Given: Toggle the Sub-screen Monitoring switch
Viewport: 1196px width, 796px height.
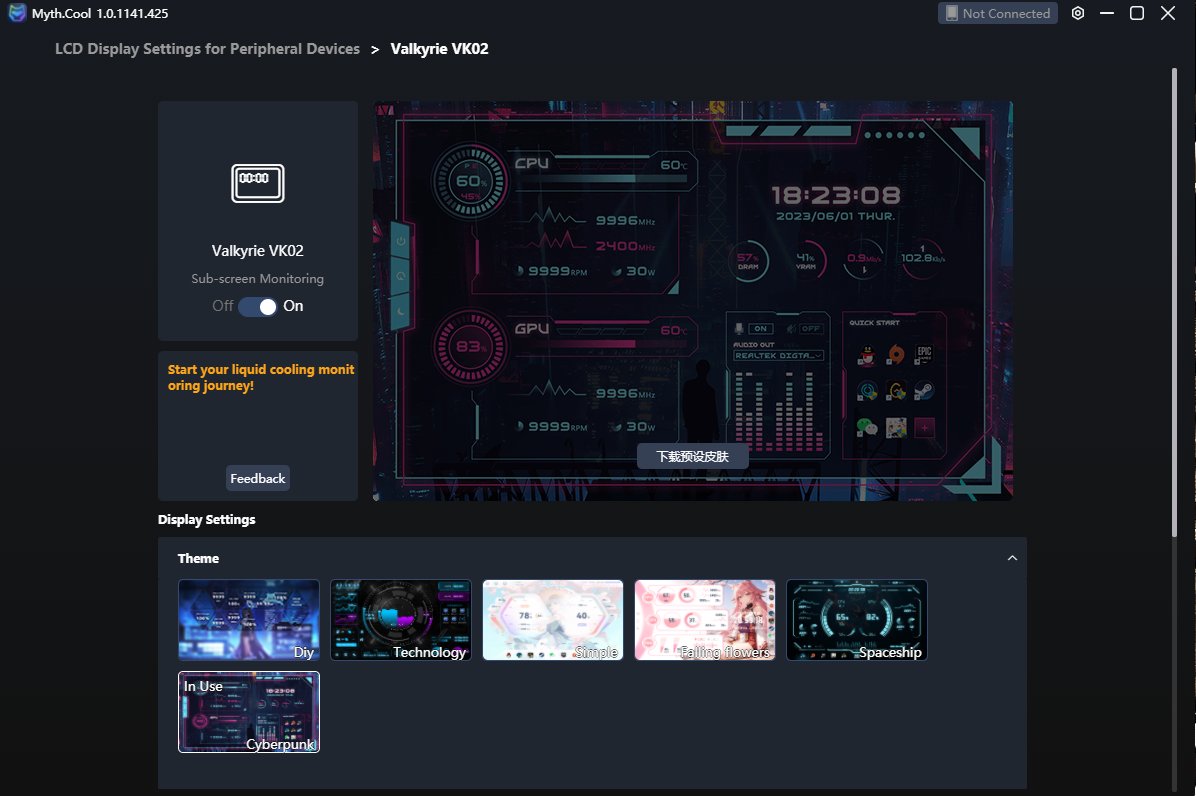Looking at the screenshot, I should tap(258, 306).
